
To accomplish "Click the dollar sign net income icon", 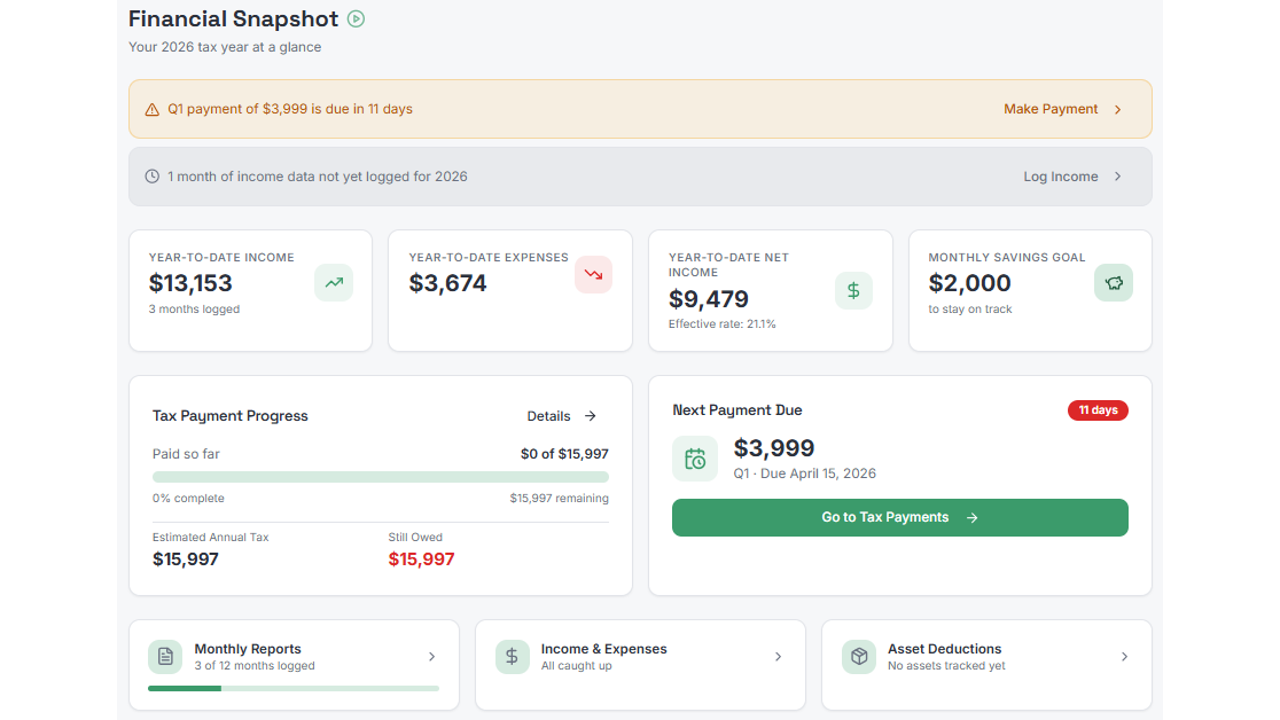I will [853, 291].
